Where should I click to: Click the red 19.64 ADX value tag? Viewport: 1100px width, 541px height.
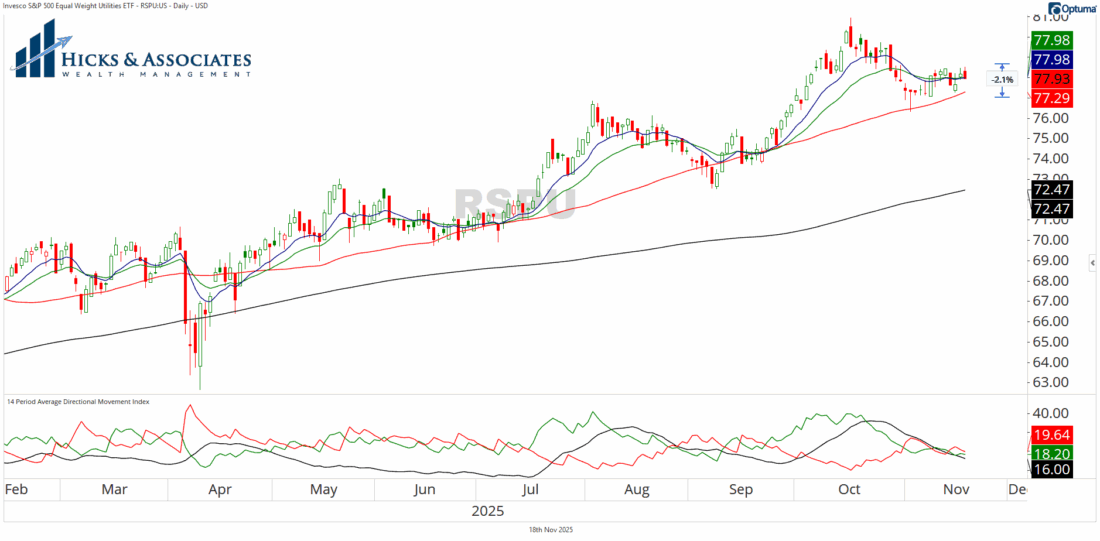[x=1051, y=435]
